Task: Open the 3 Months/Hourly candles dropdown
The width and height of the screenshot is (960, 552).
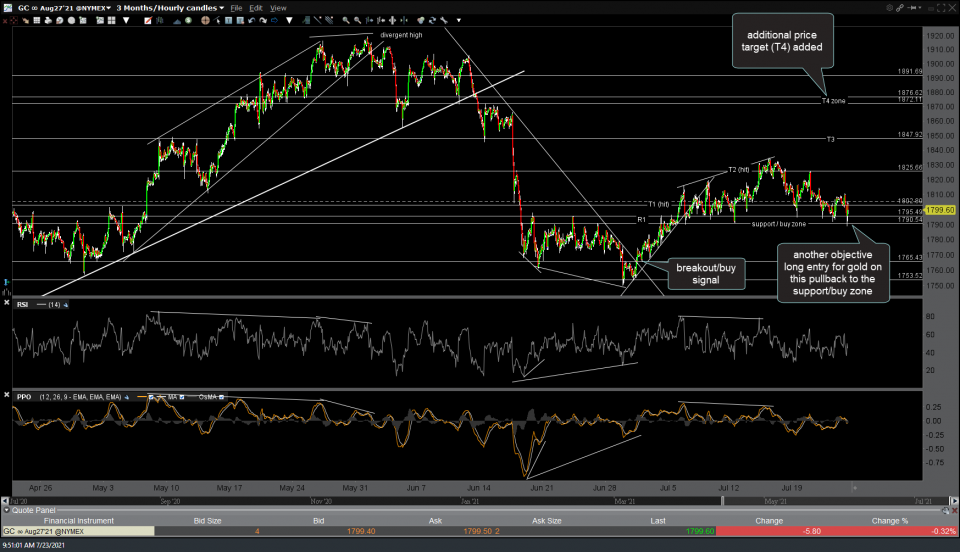Action: [168, 7]
